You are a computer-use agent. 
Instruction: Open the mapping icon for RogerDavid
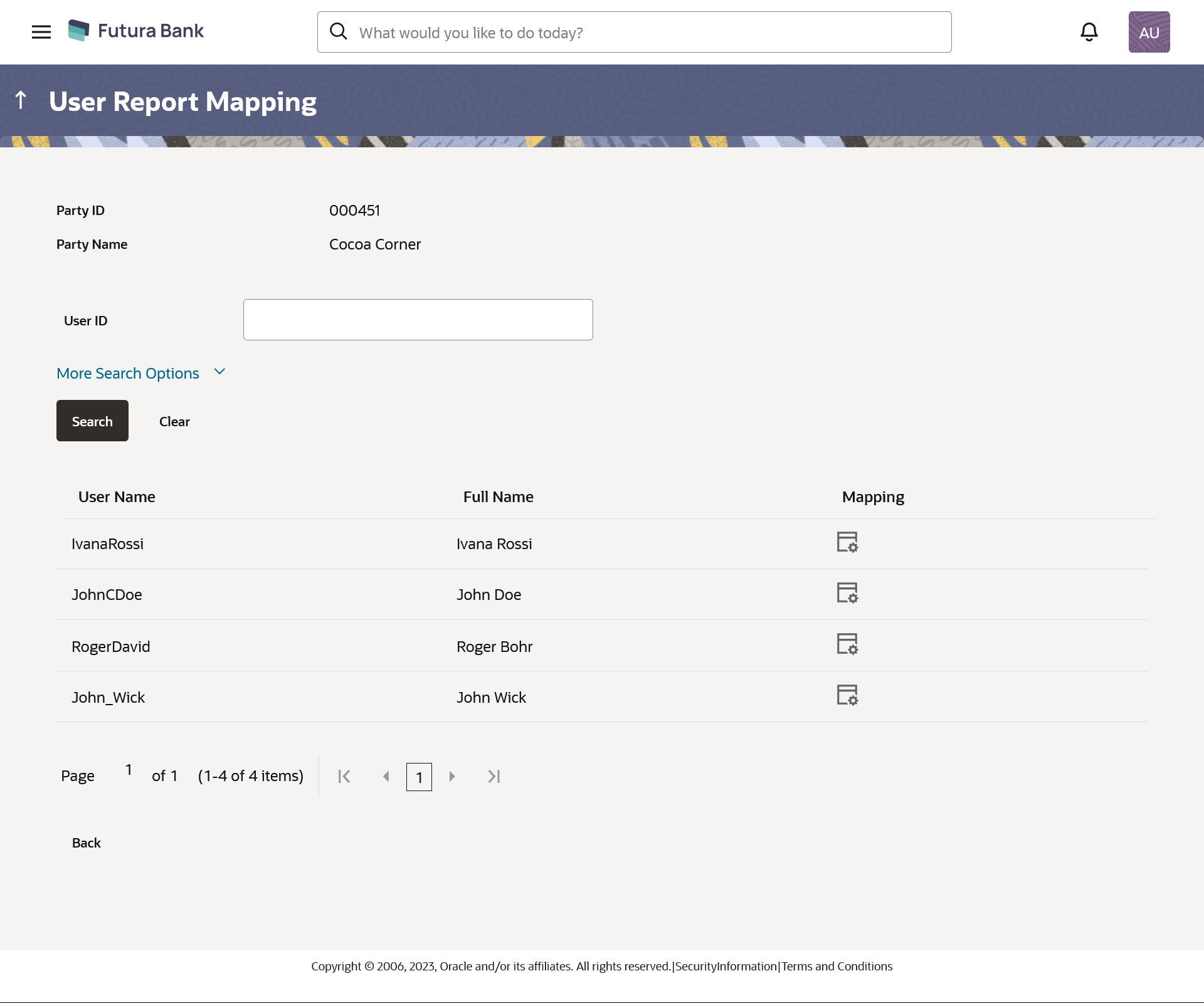847,644
